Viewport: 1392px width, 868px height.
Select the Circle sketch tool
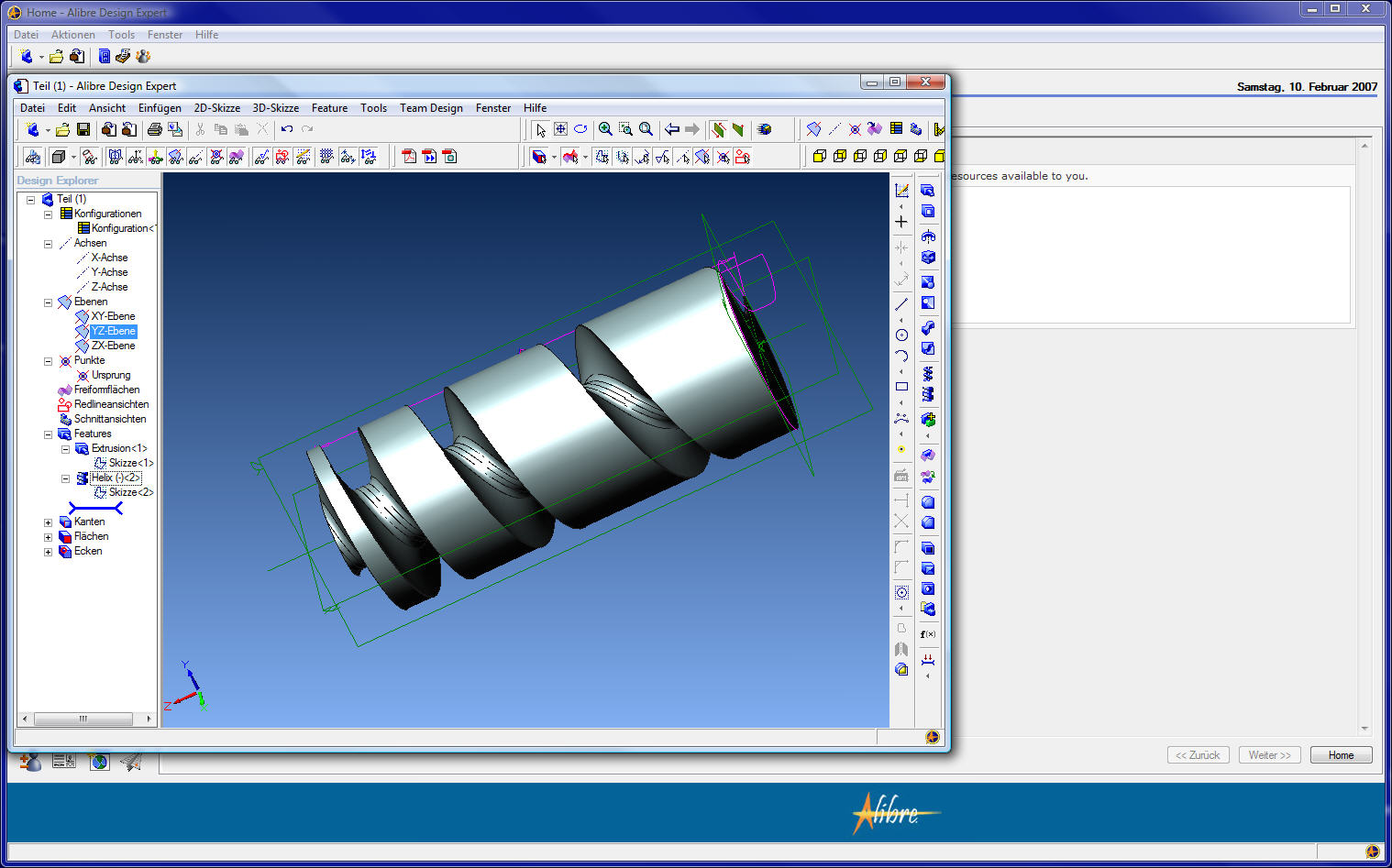click(x=901, y=335)
